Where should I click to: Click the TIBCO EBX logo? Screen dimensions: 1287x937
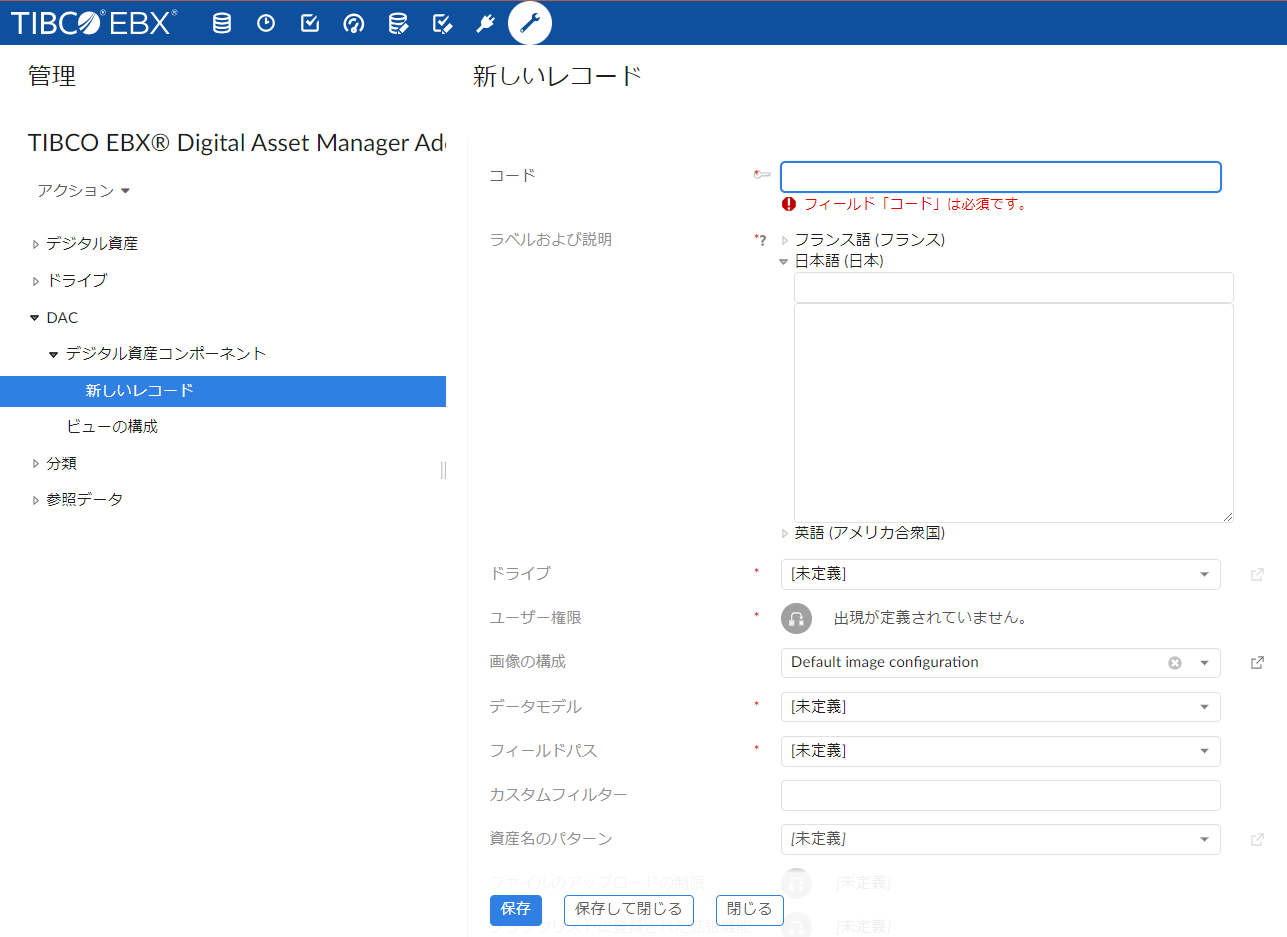click(94, 22)
